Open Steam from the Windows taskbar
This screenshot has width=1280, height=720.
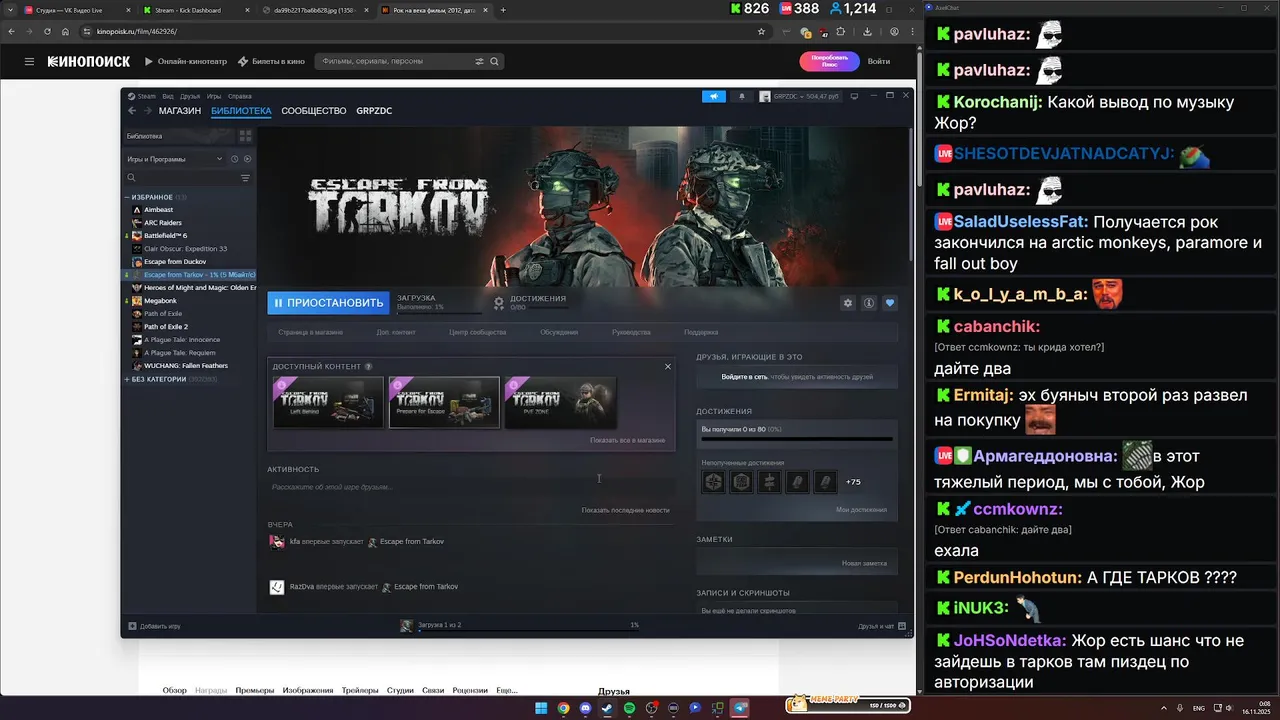(607, 708)
